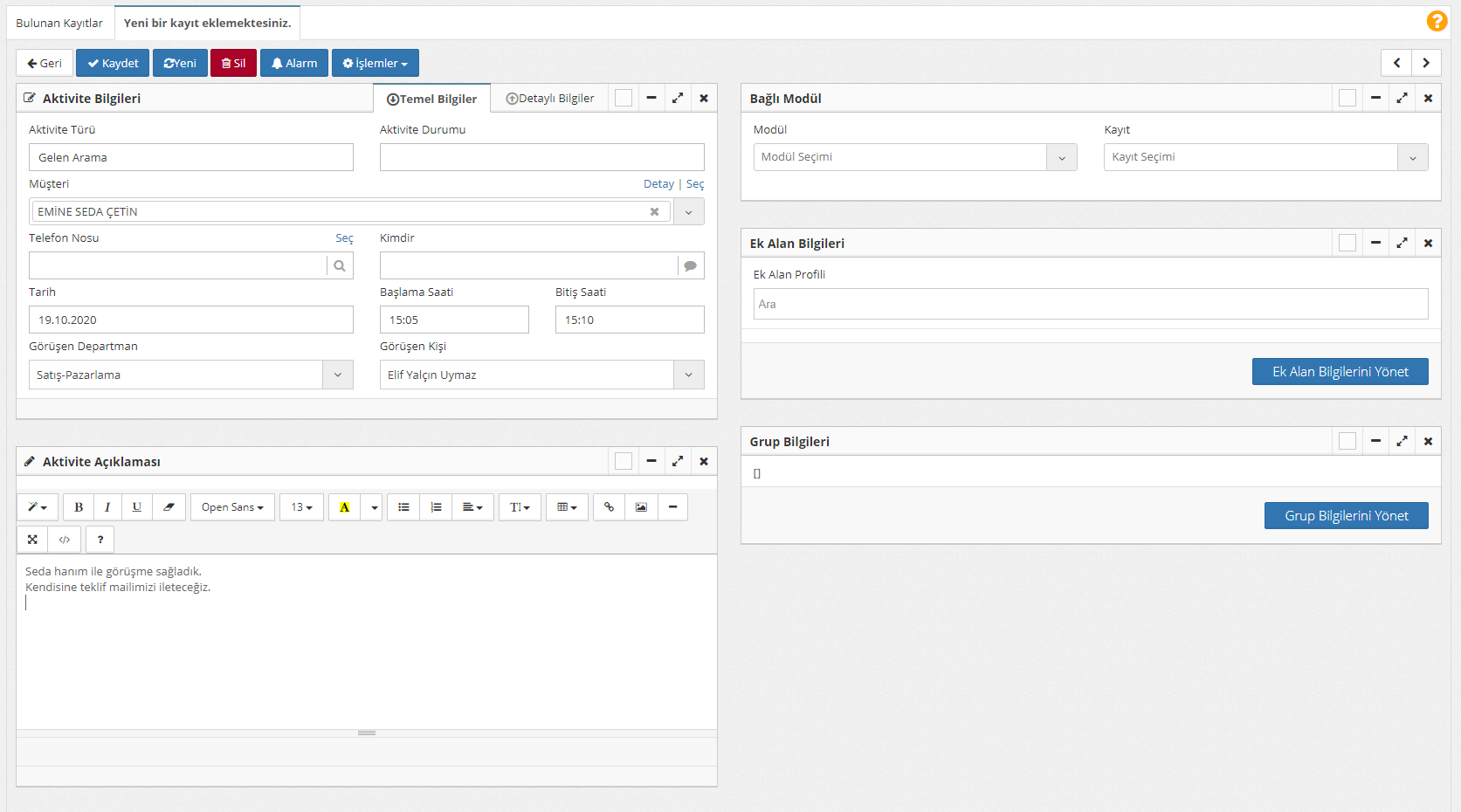Image resolution: width=1461 pixels, height=812 pixels.
Task: Click the search icon beside Telefon Nosu
Action: point(340,266)
